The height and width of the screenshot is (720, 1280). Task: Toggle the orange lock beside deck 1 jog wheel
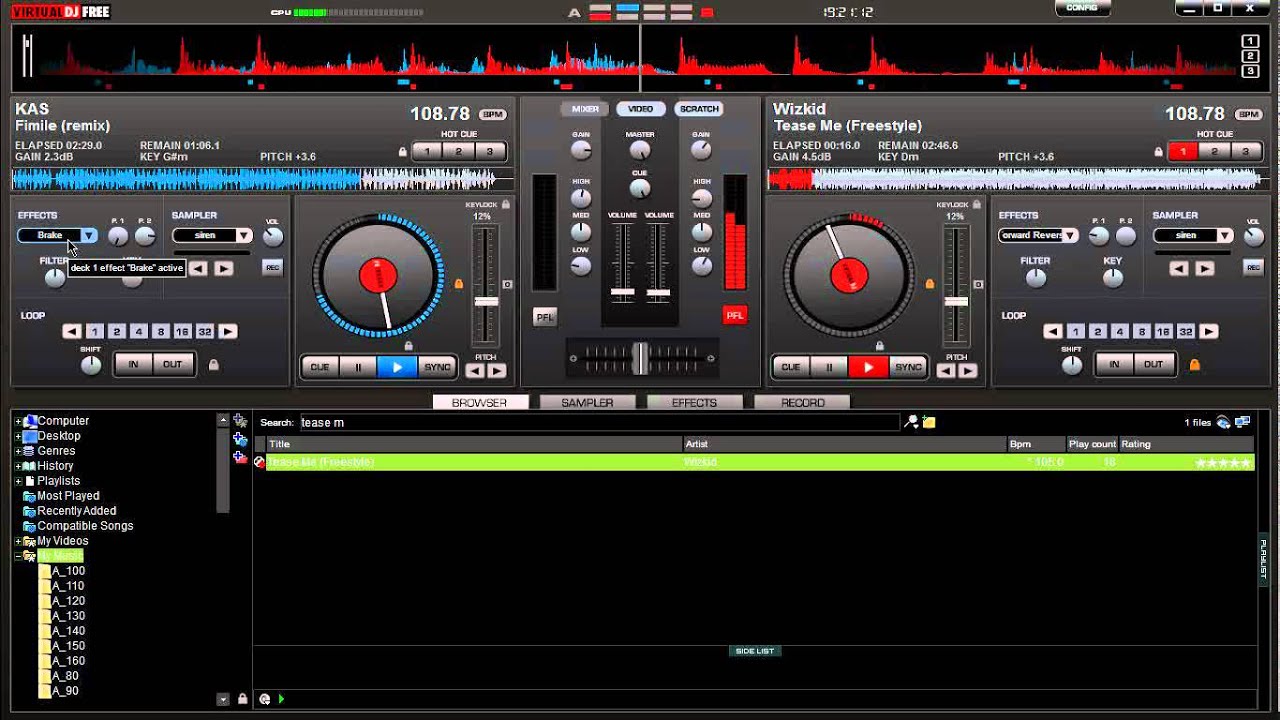pyautogui.click(x=459, y=284)
